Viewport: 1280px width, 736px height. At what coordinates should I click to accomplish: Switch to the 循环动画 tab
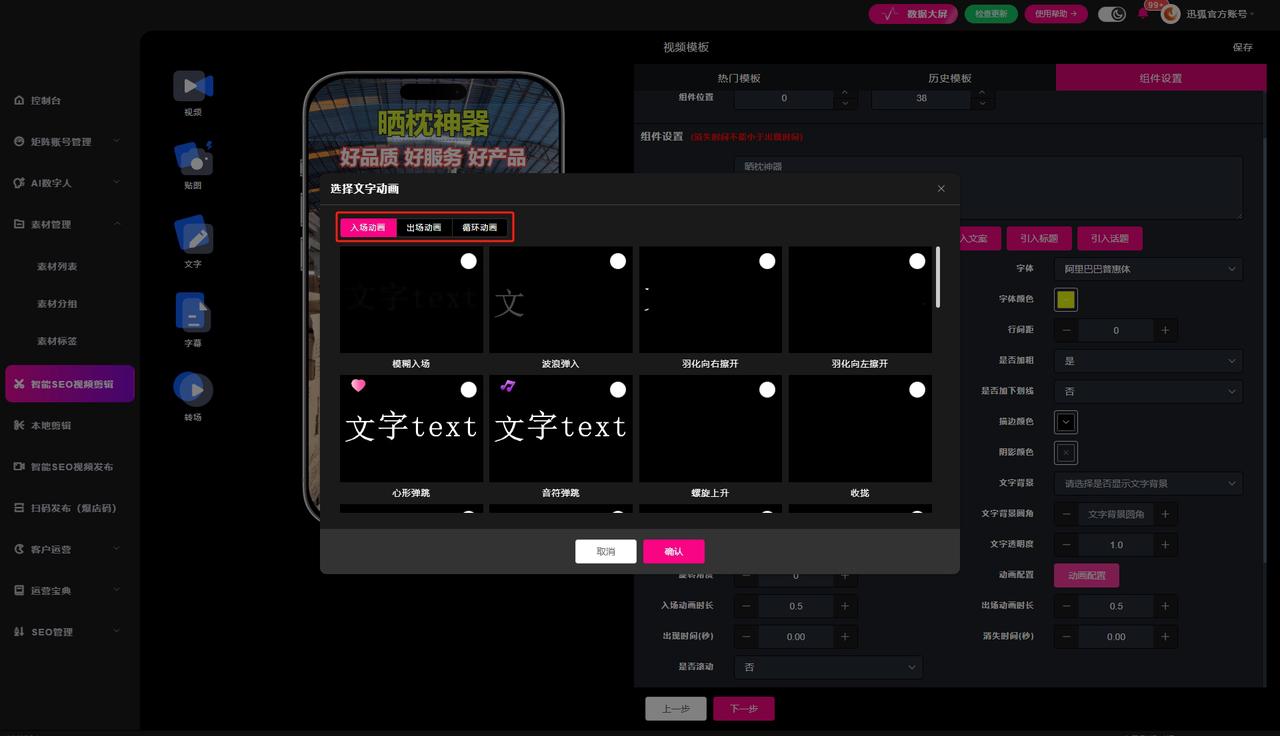pos(480,228)
